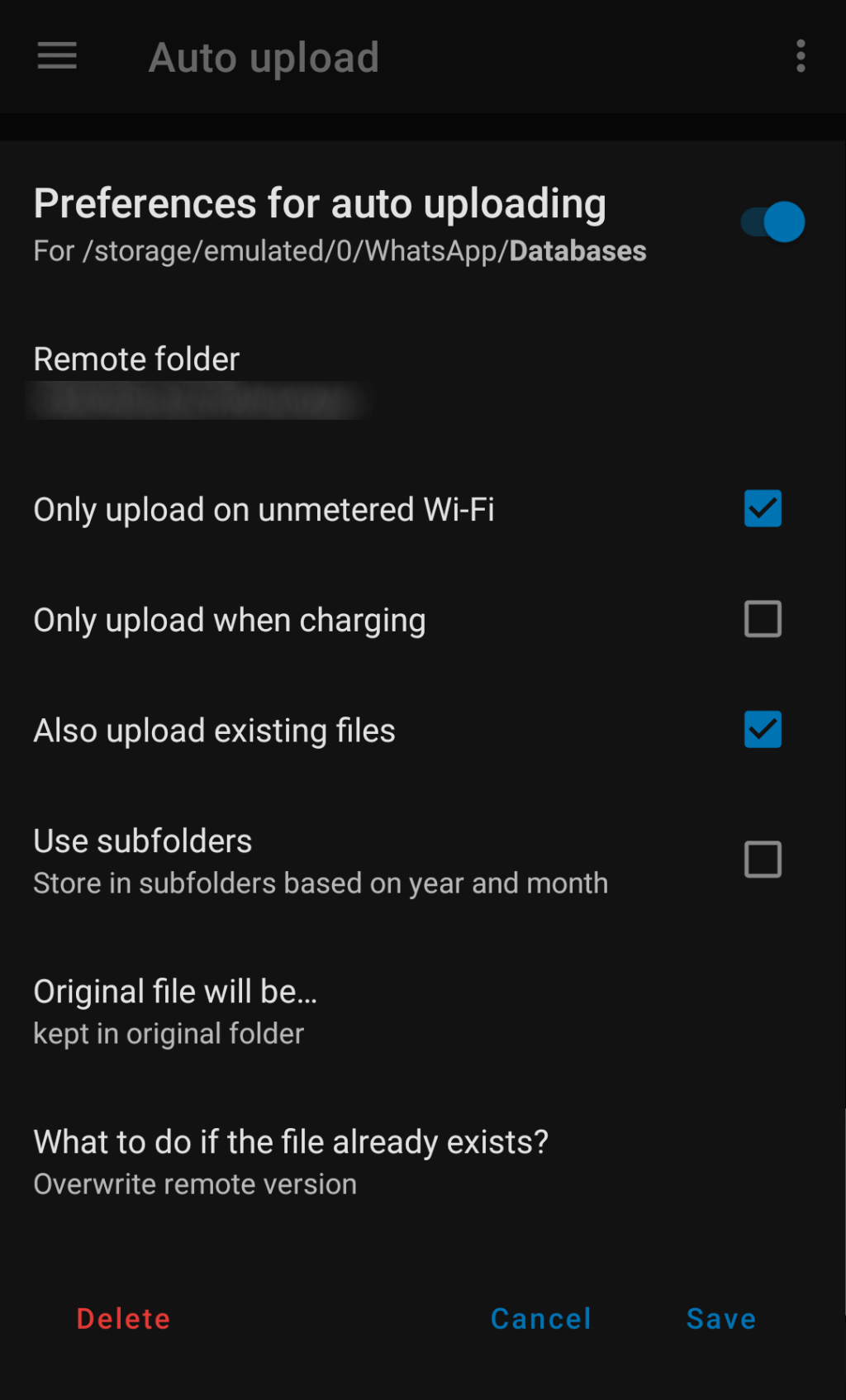Tap the Cancel button
Screen dimensions: 846x1400
coord(541,1319)
